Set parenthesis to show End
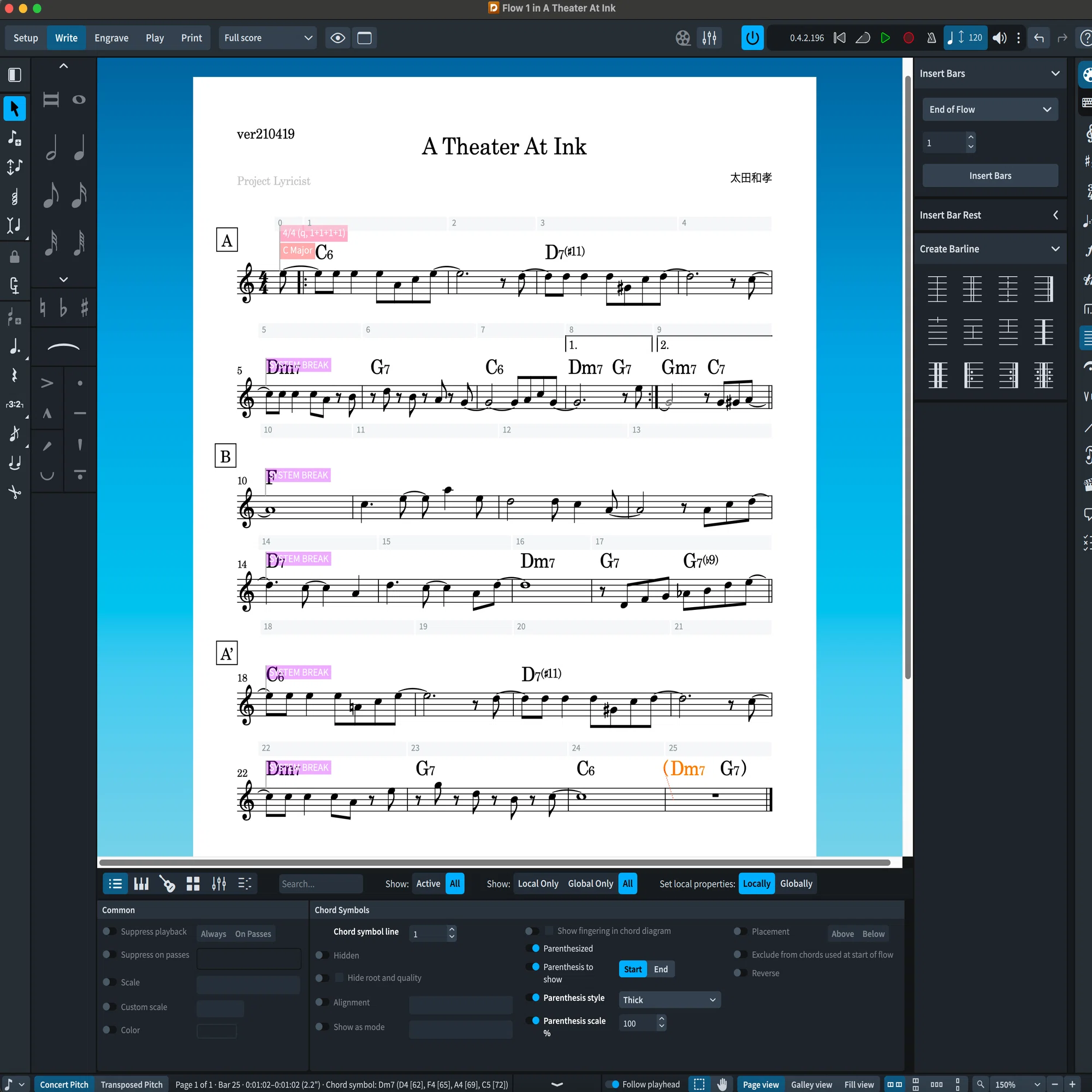Screen dimensions: 1092x1092 point(661,969)
